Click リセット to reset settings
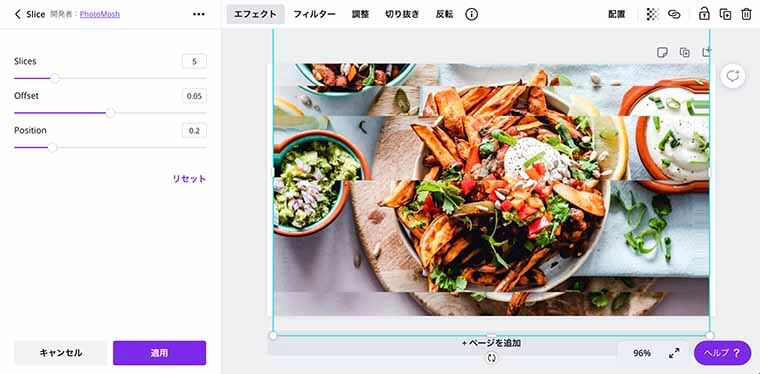The width and height of the screenshot is (760, 374). coord(189,178)
